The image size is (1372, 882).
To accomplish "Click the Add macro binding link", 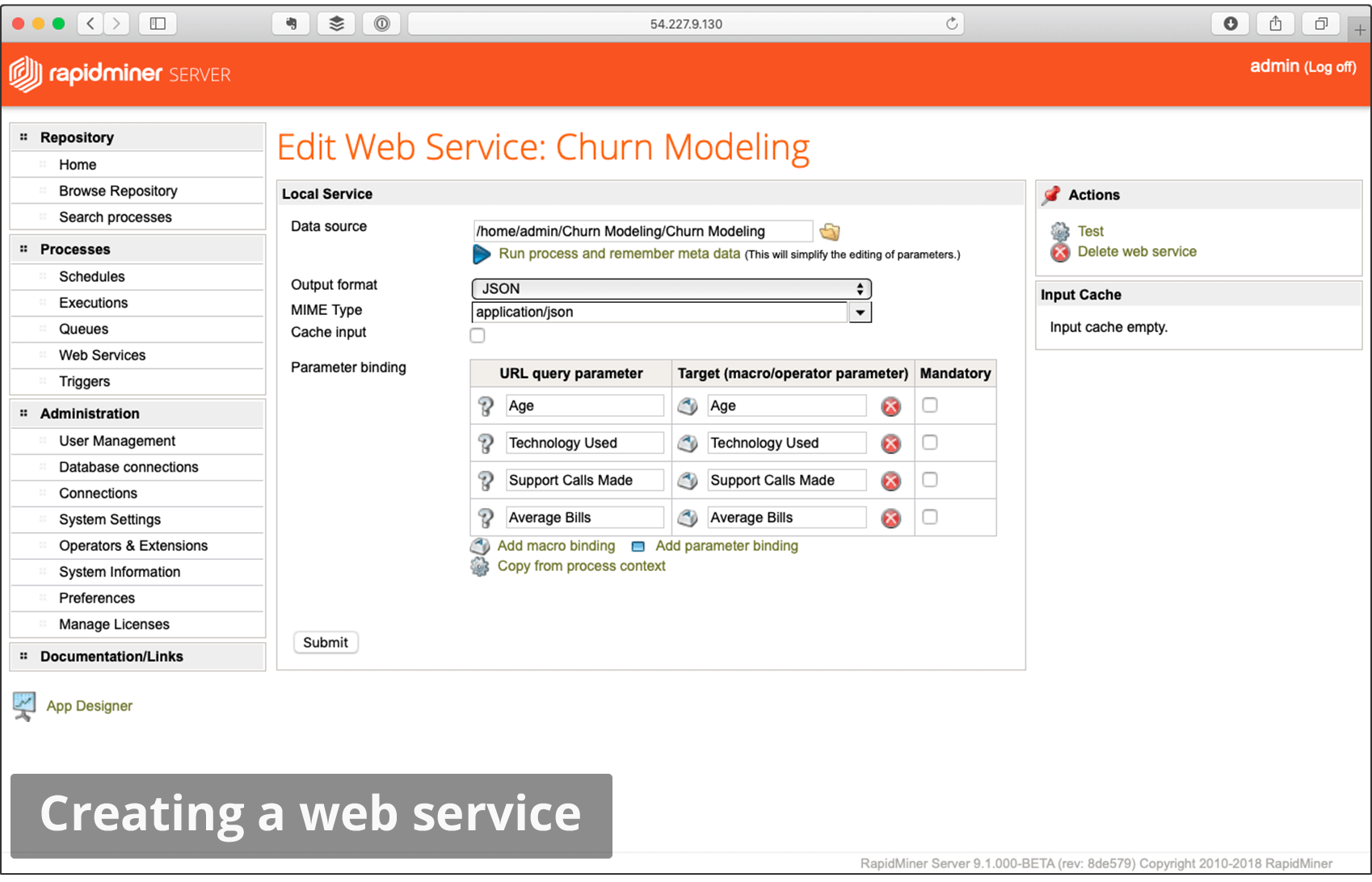I will click(x=556, y=546).
